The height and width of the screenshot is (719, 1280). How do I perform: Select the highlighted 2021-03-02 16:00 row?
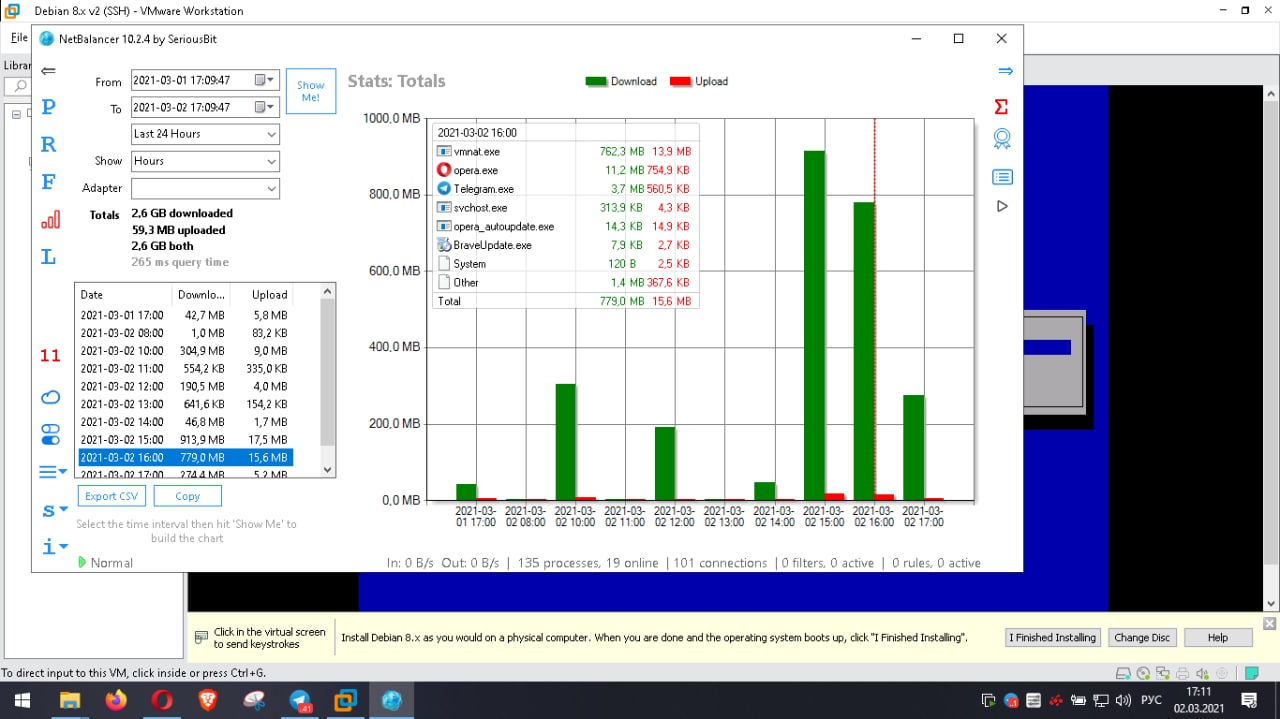click(186, 457)
